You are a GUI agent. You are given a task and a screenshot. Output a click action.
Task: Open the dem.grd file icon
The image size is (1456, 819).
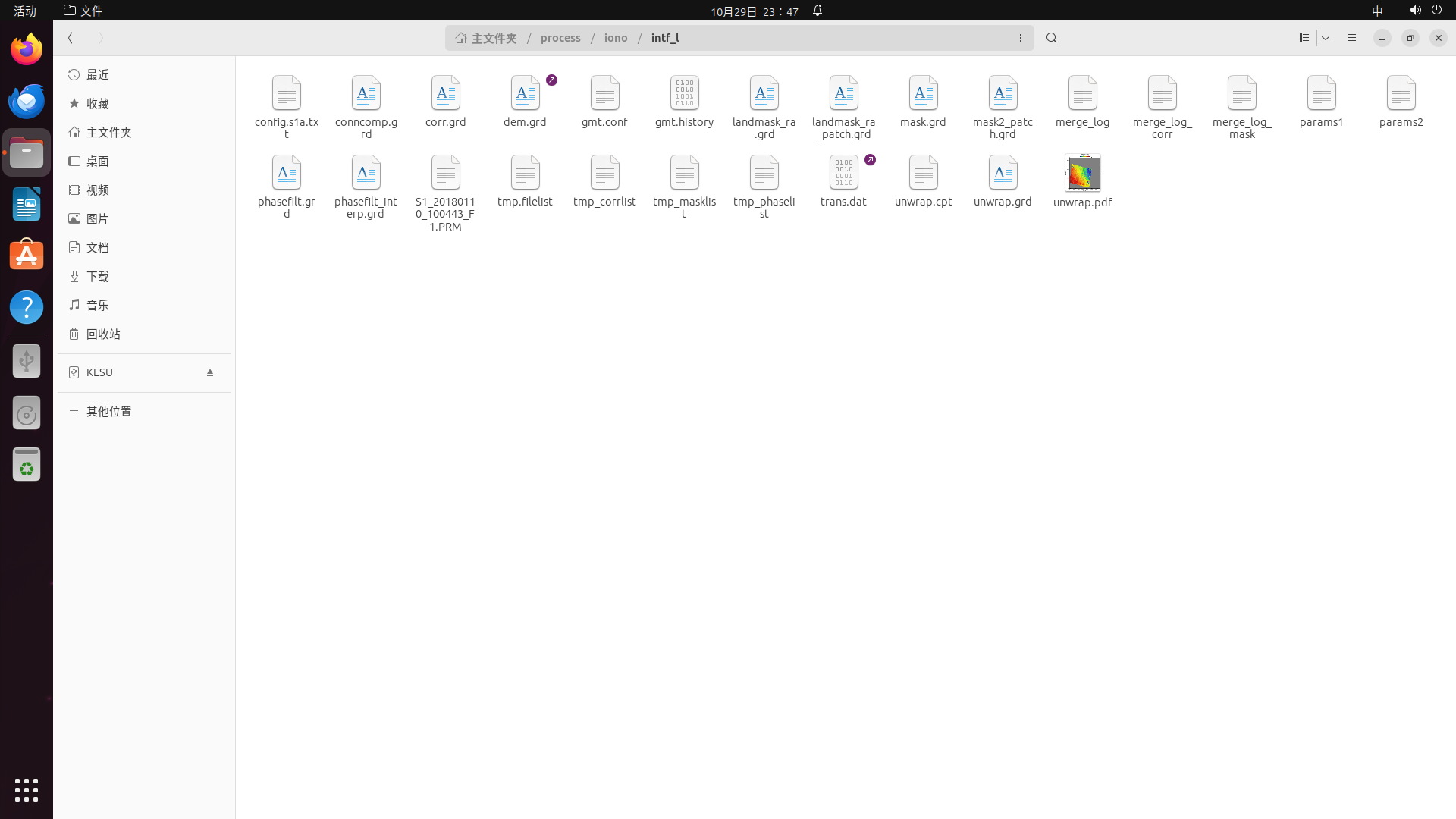525,93
